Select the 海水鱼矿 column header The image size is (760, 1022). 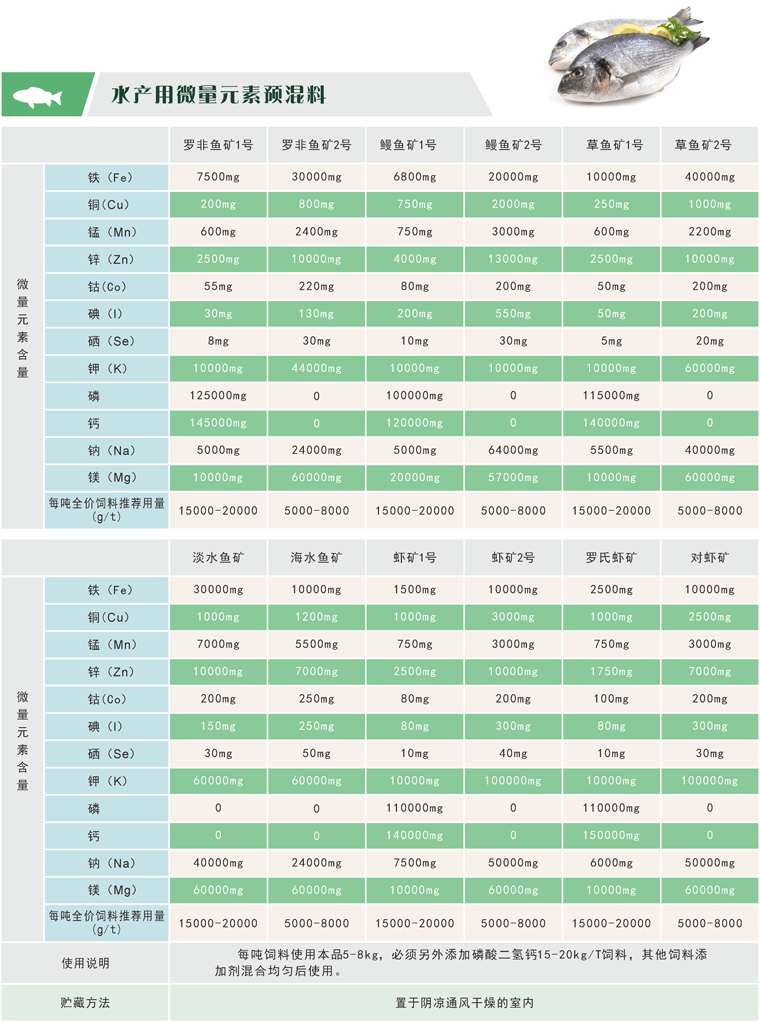316,557
